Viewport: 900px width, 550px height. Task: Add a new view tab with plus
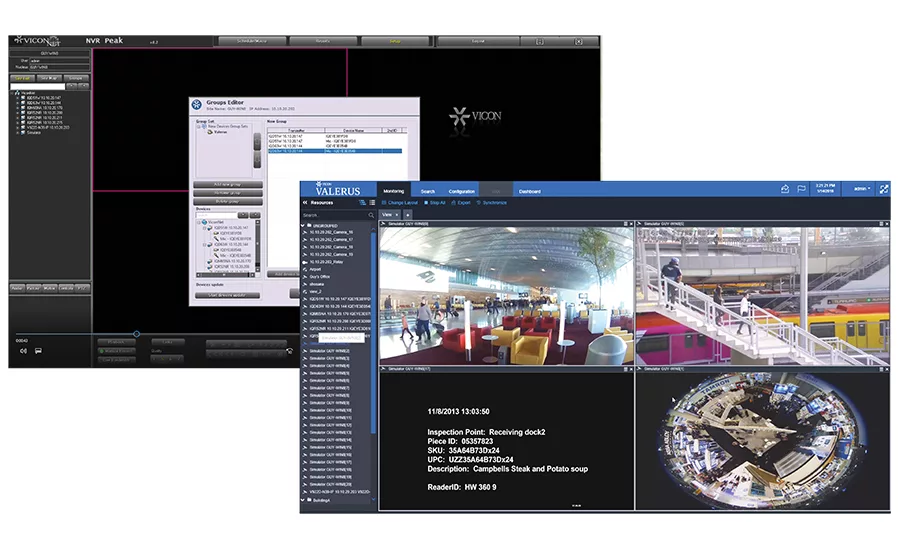[408, 215]
